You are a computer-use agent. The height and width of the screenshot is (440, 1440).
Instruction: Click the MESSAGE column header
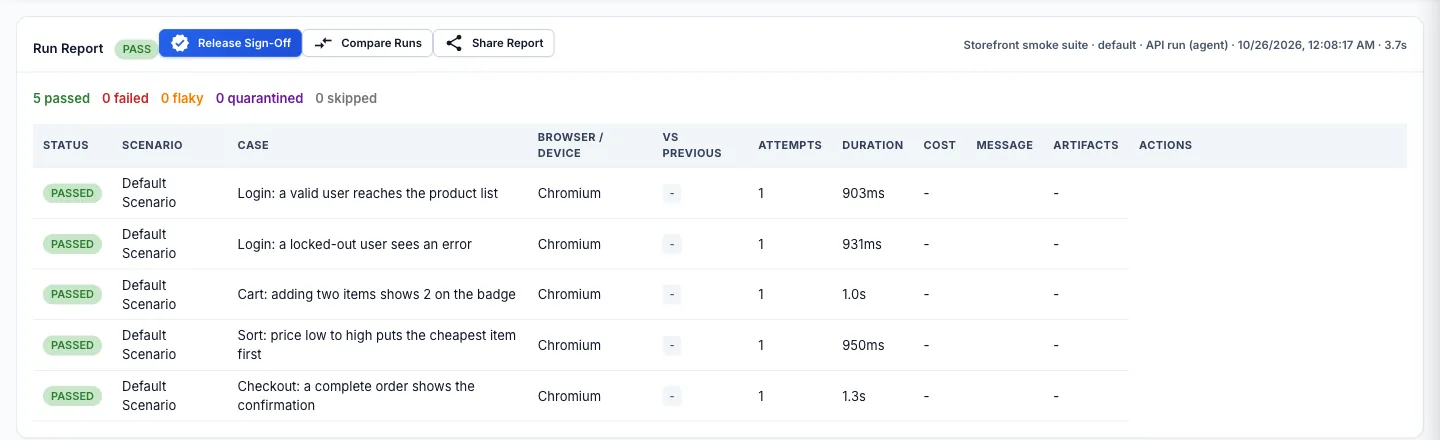tap(1004, 145)
